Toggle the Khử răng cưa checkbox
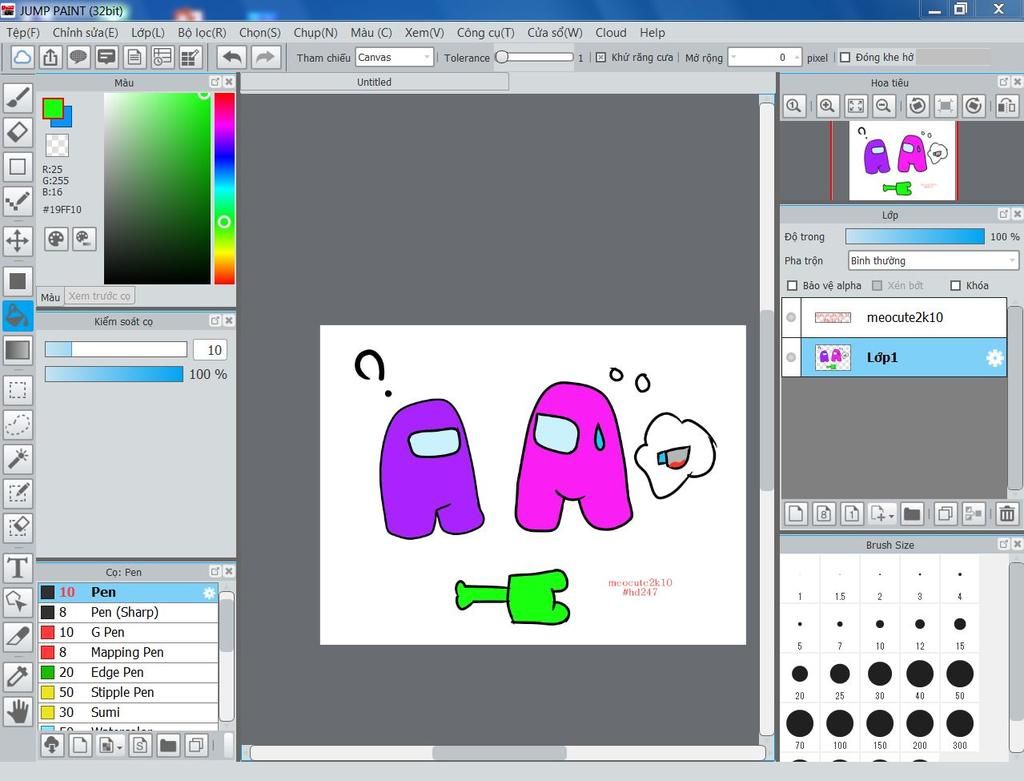1024x781 pixels. point(601,57)
